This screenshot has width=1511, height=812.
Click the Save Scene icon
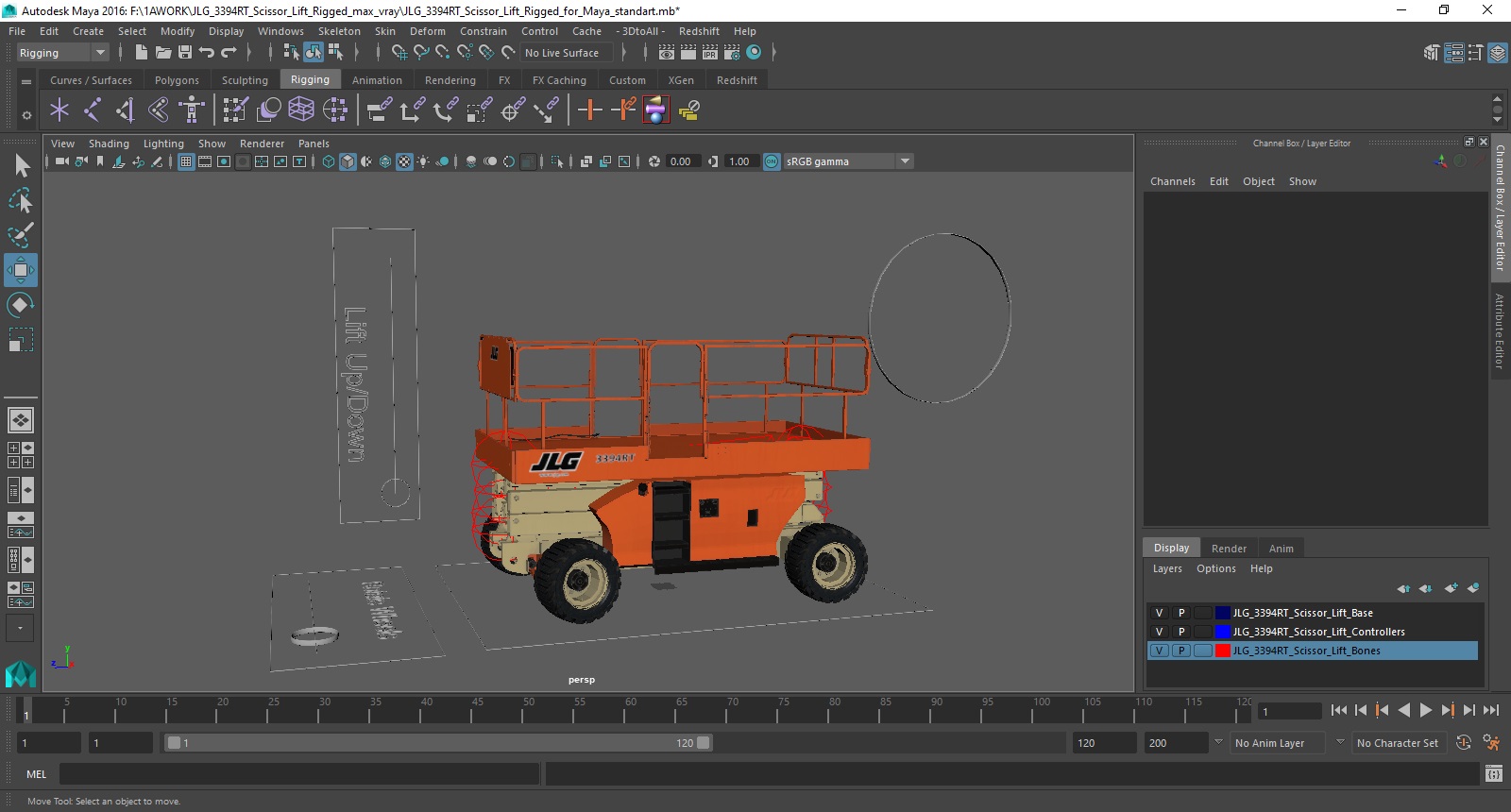coord(185,53)
